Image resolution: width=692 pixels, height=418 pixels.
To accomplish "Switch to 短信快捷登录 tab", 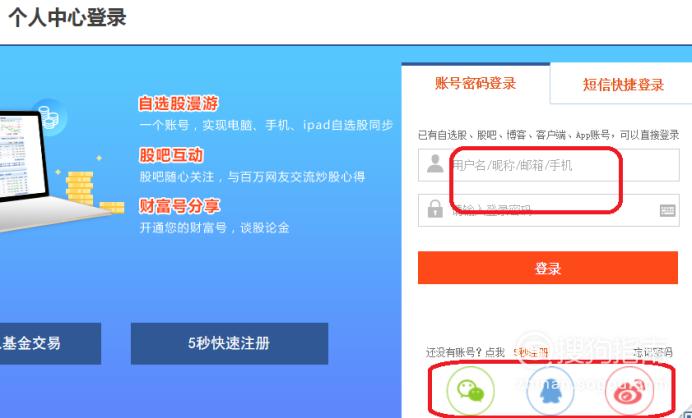I will (x=623, y=84).
